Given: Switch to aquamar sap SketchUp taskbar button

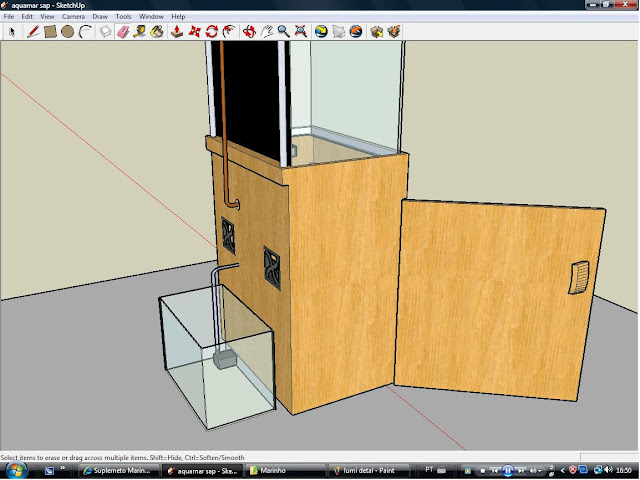Looking at the screenshot, I should [x=202, y=471].
